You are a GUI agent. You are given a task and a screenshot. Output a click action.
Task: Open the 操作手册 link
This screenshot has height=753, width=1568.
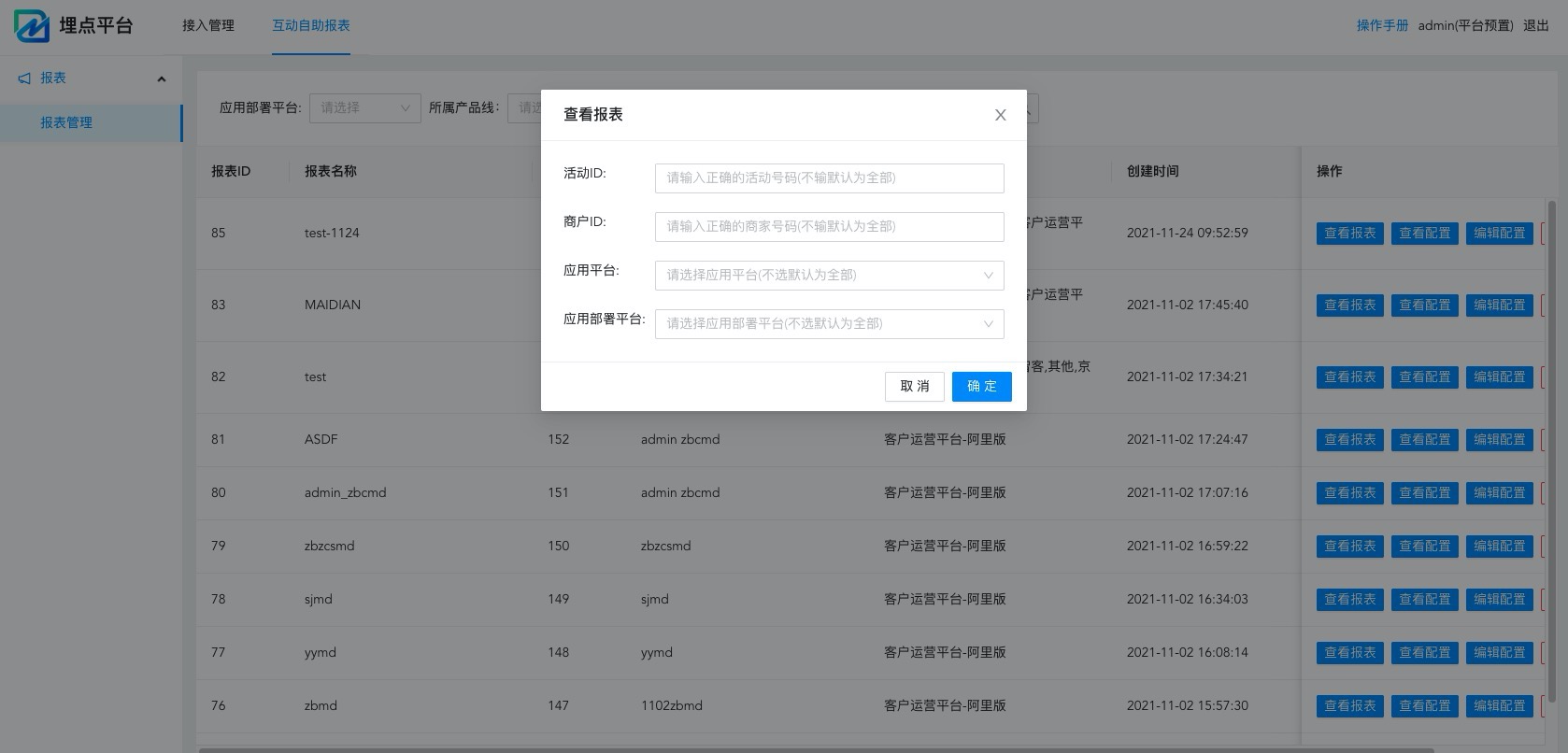coord(1382,26)
